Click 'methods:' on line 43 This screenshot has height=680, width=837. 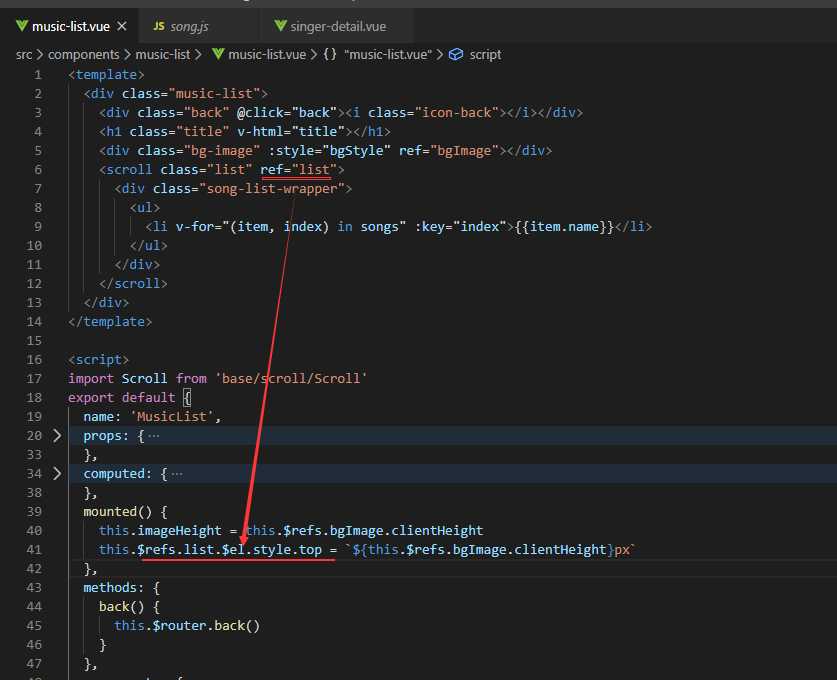tap(114, 588)
